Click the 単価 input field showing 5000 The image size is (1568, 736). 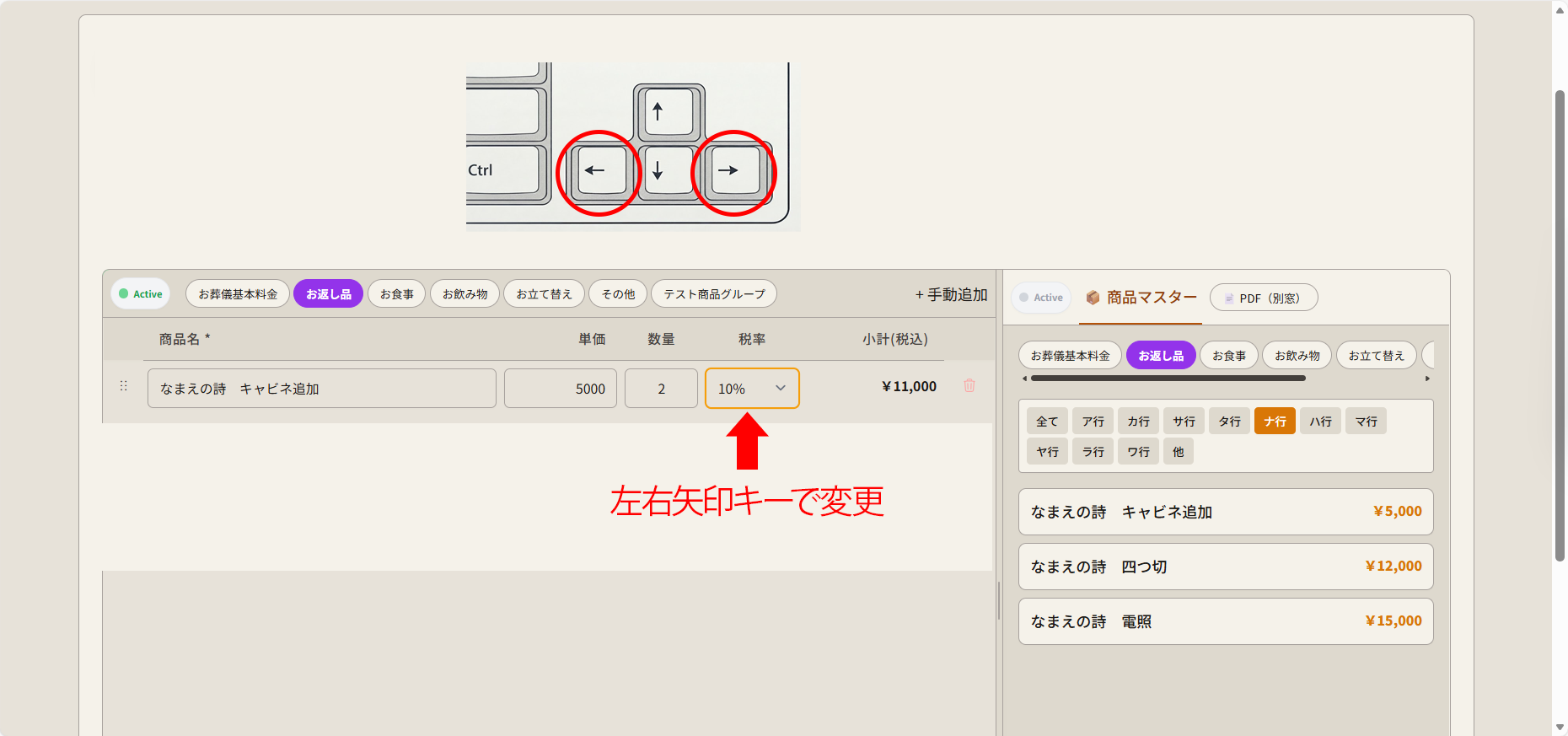(x=561, y=389)
